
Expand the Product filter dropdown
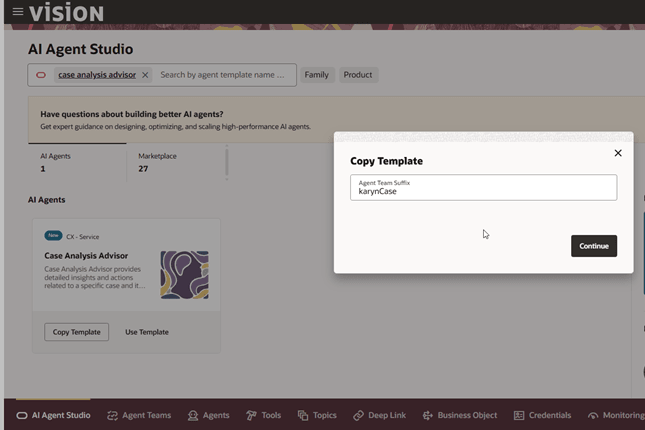[357, 75]
